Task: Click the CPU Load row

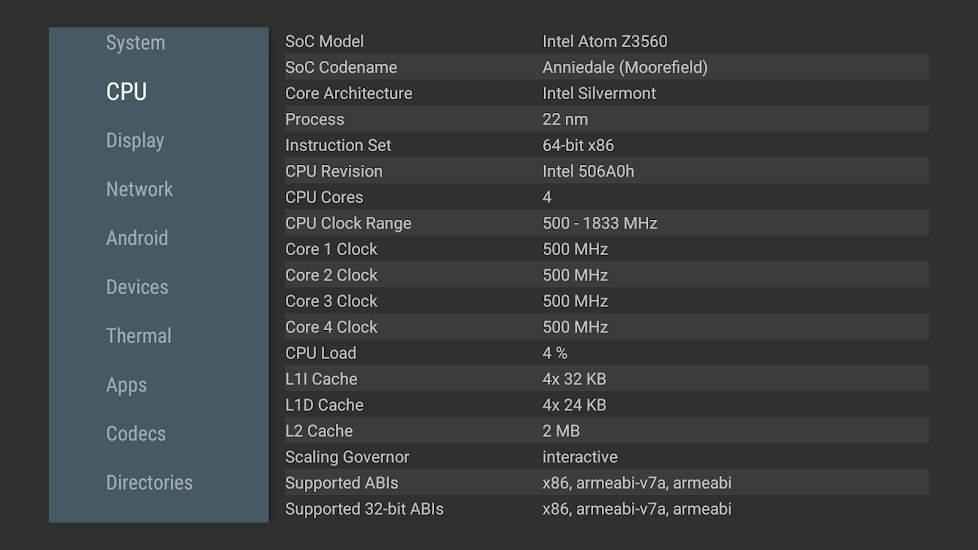Action: pos(605,353)
